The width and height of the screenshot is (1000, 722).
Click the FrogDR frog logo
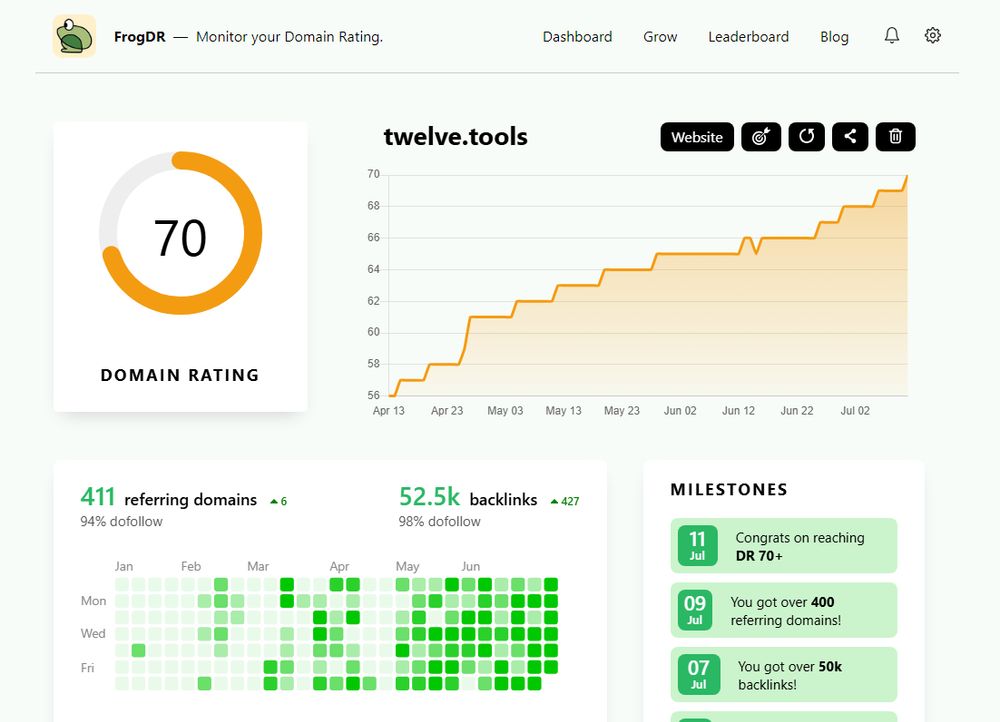pos(74,36)
